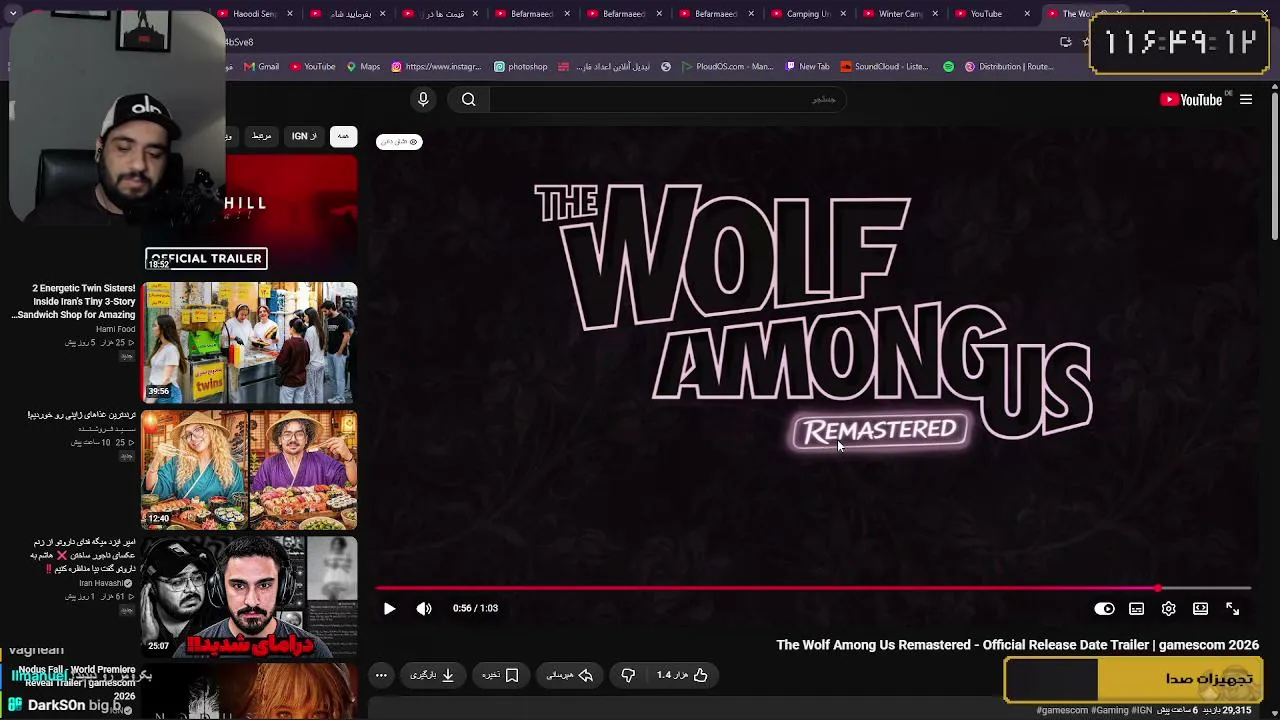Open the tab search dropdown arrow

[13, 14]
